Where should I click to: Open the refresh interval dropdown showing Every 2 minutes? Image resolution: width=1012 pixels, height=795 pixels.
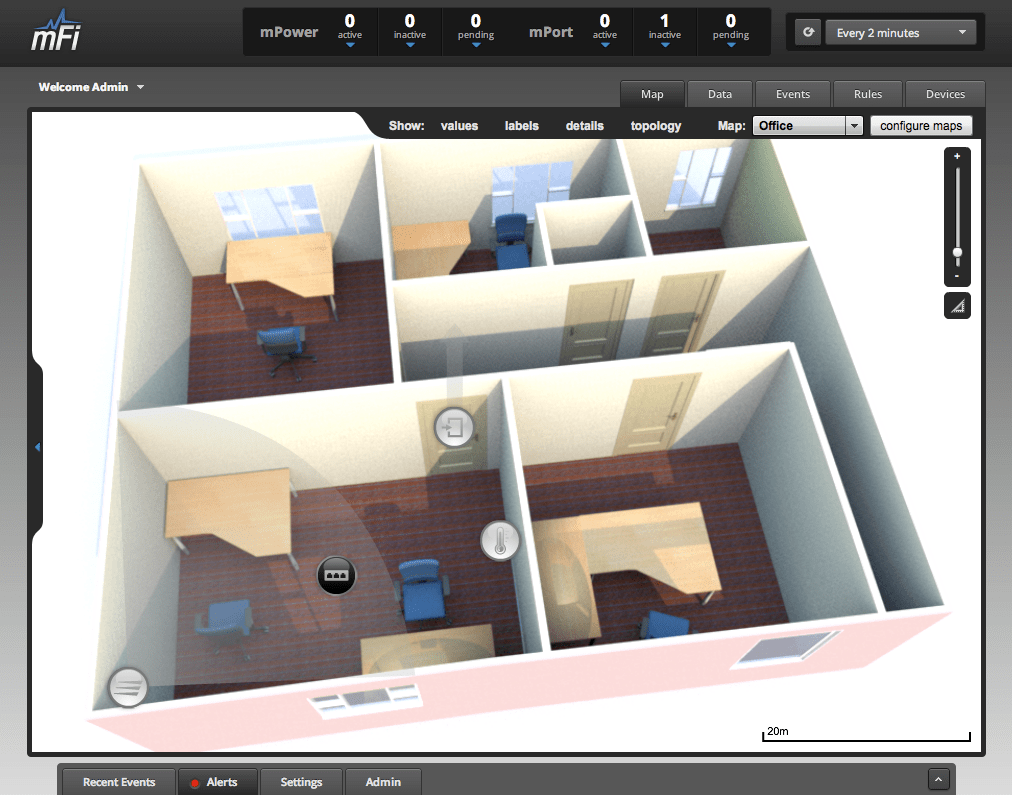[899, 31]
